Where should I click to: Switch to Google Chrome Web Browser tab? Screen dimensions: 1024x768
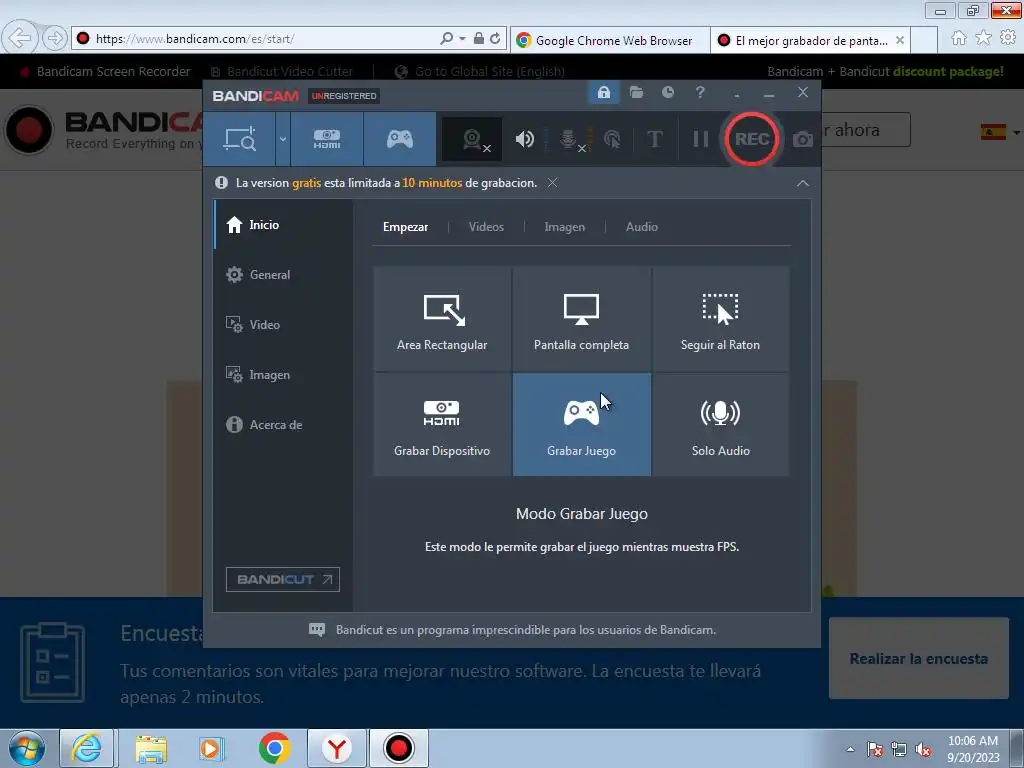(609, 40)
